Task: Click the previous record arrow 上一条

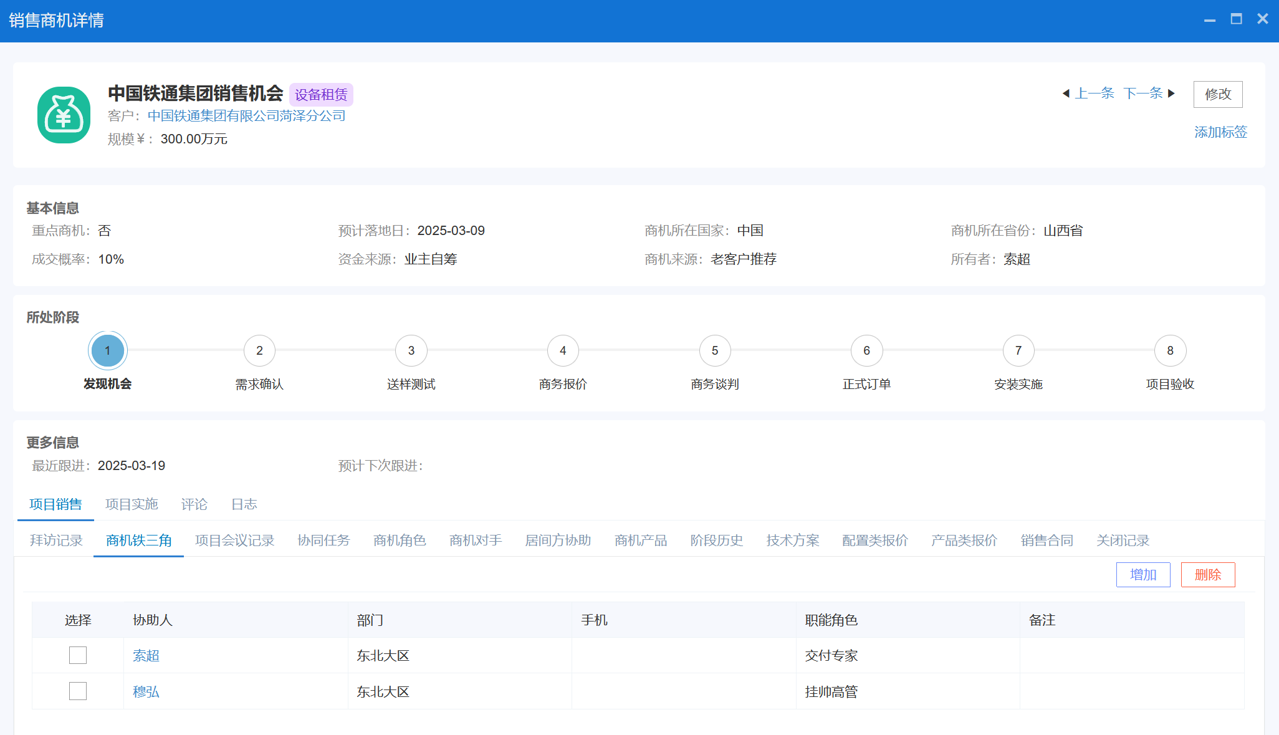Action: [x=1088, y=93]
